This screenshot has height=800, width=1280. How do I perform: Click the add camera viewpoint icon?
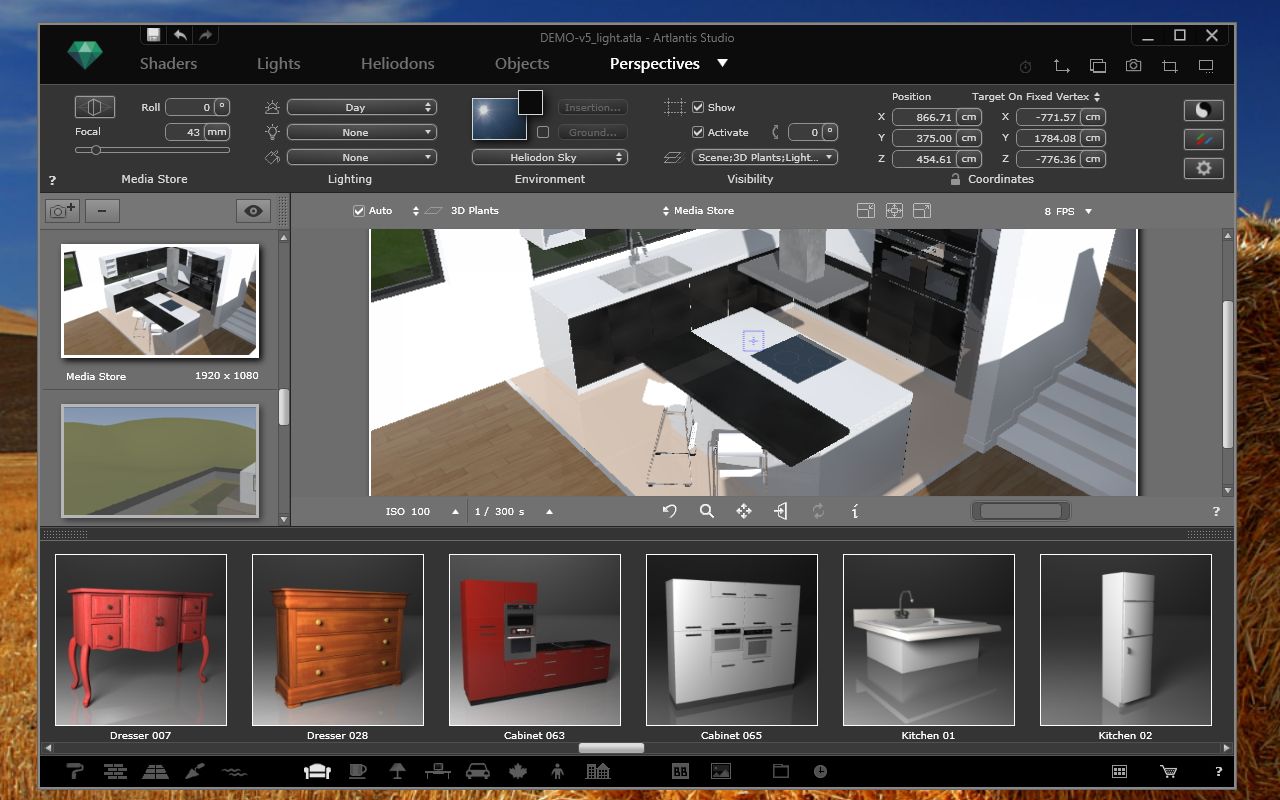62,211
